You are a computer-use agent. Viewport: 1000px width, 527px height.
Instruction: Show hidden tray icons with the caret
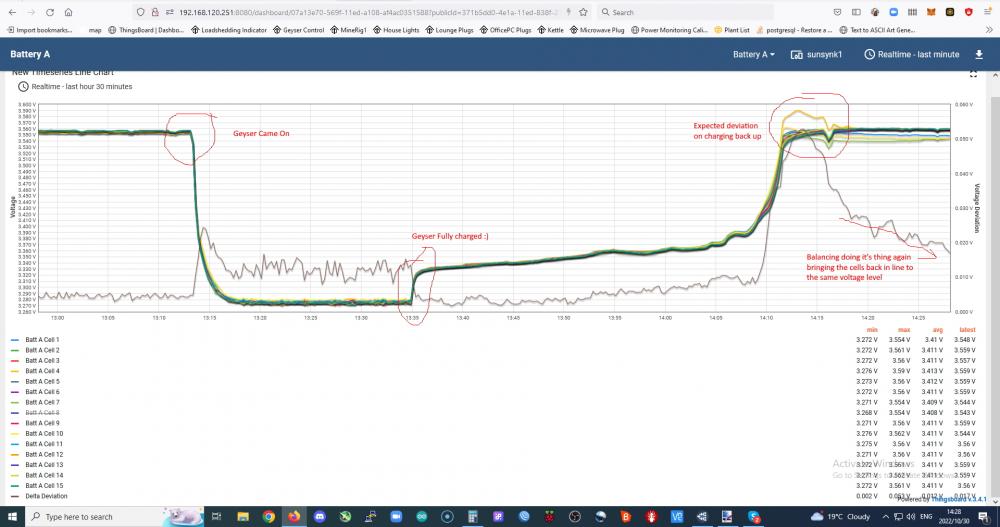click(x=885, y=516)
